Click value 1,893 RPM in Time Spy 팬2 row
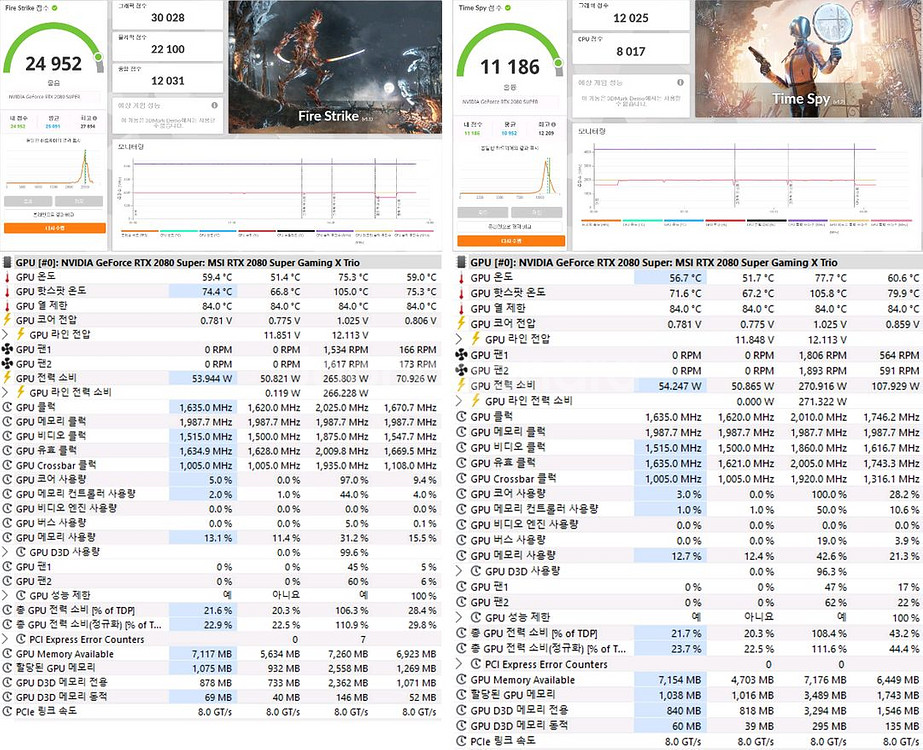The width and height of the screenshot is (923, 750). coord(822,371)
